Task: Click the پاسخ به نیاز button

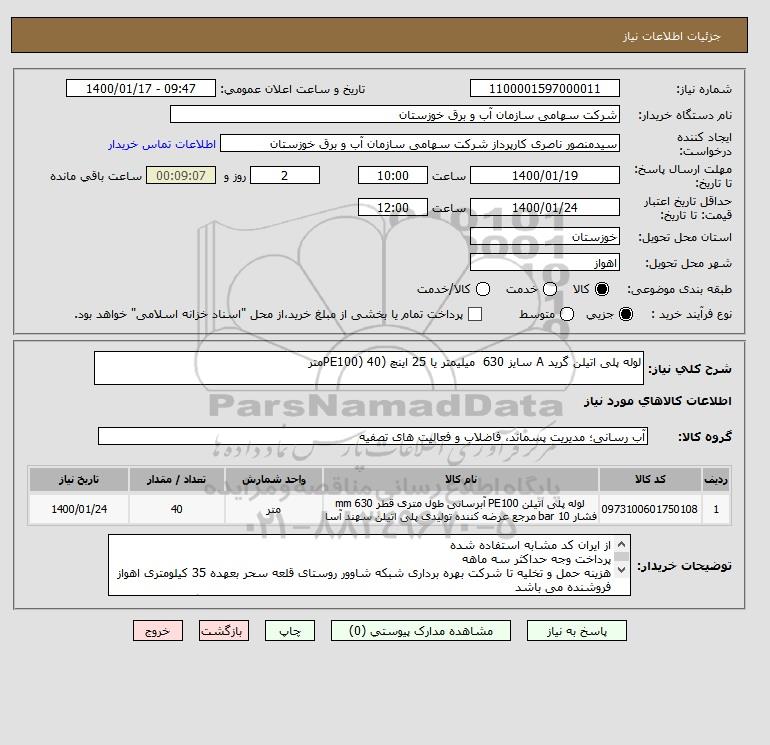Action: [577, 631]
